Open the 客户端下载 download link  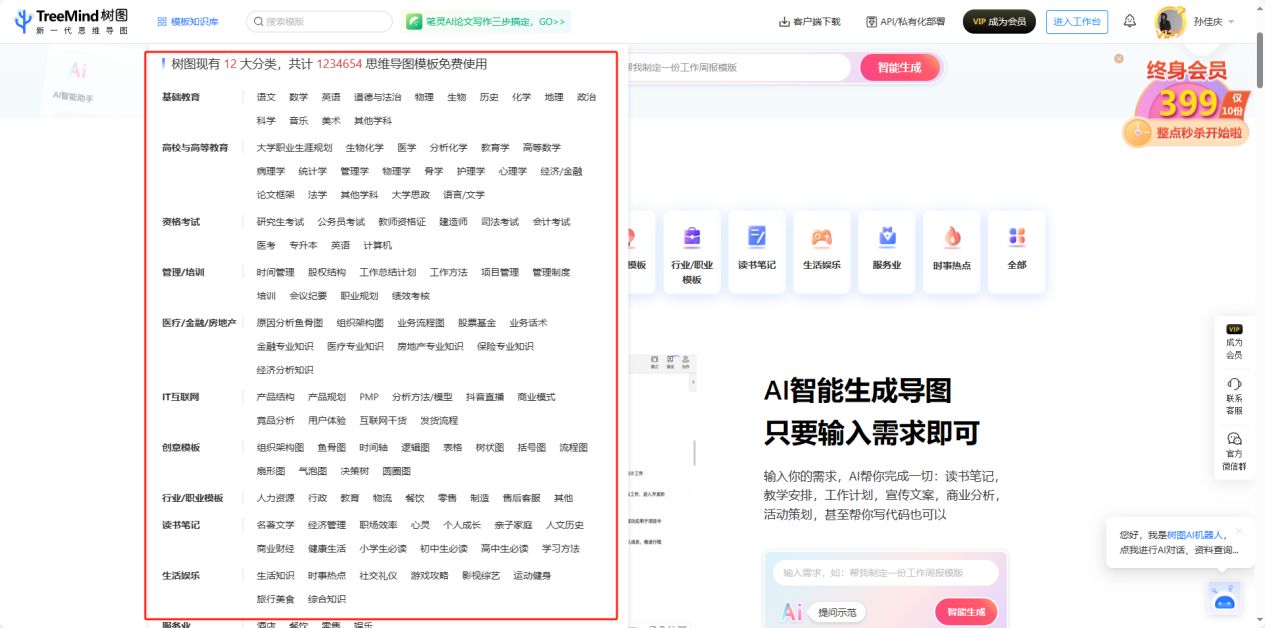point(810,21)
